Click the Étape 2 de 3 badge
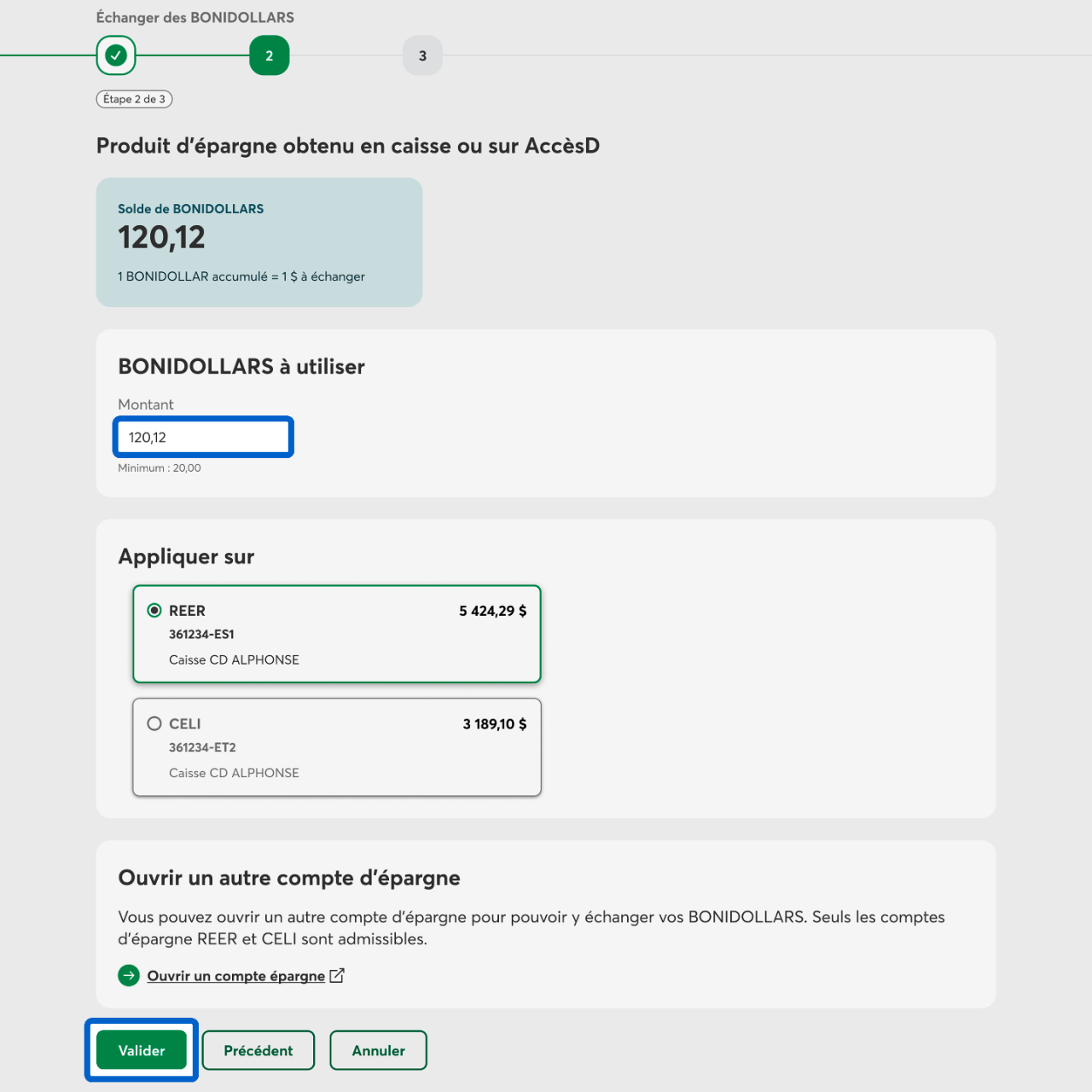Screen dimensions: 1092x1092 click(134, 99)
